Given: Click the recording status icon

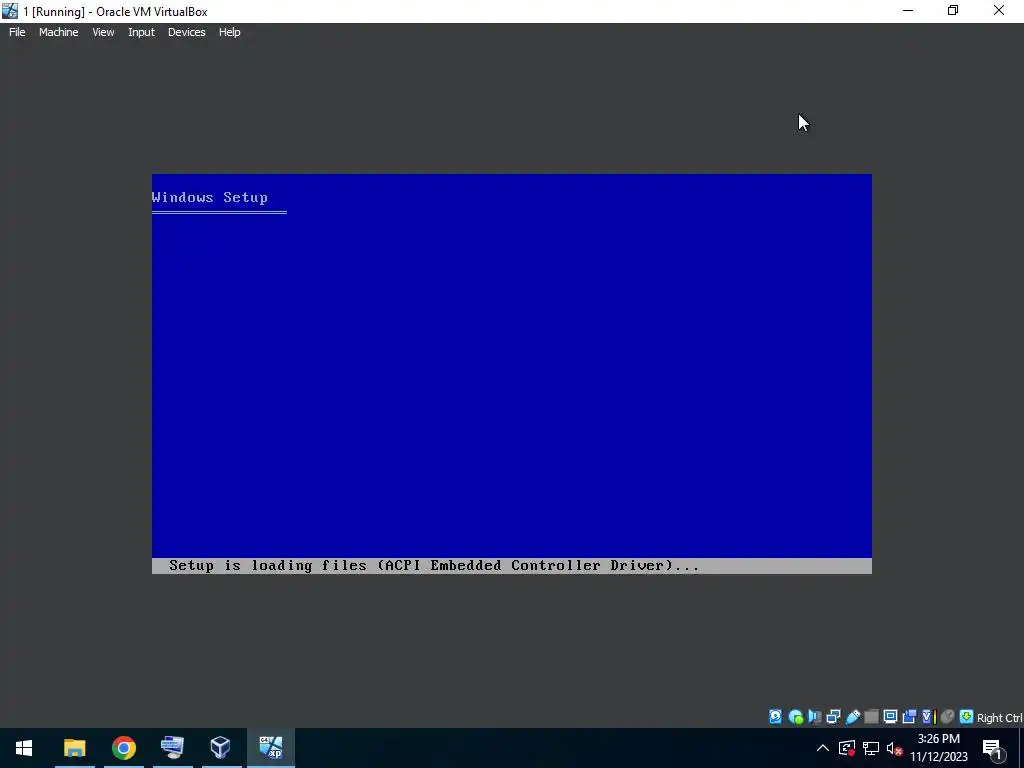Looking at the screenshot, I should (x=909, y=717).
